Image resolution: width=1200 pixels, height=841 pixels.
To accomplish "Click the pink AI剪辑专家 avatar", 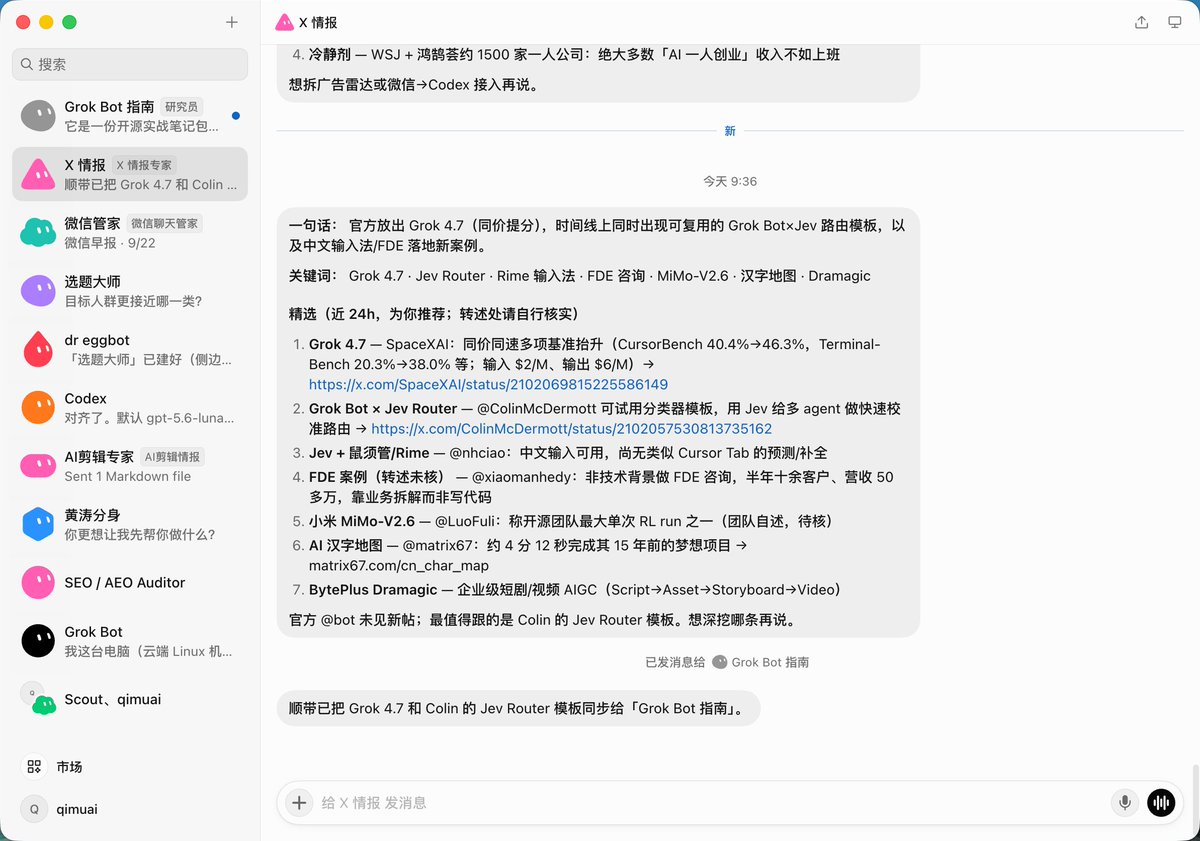I will click(x=38, y=466).
